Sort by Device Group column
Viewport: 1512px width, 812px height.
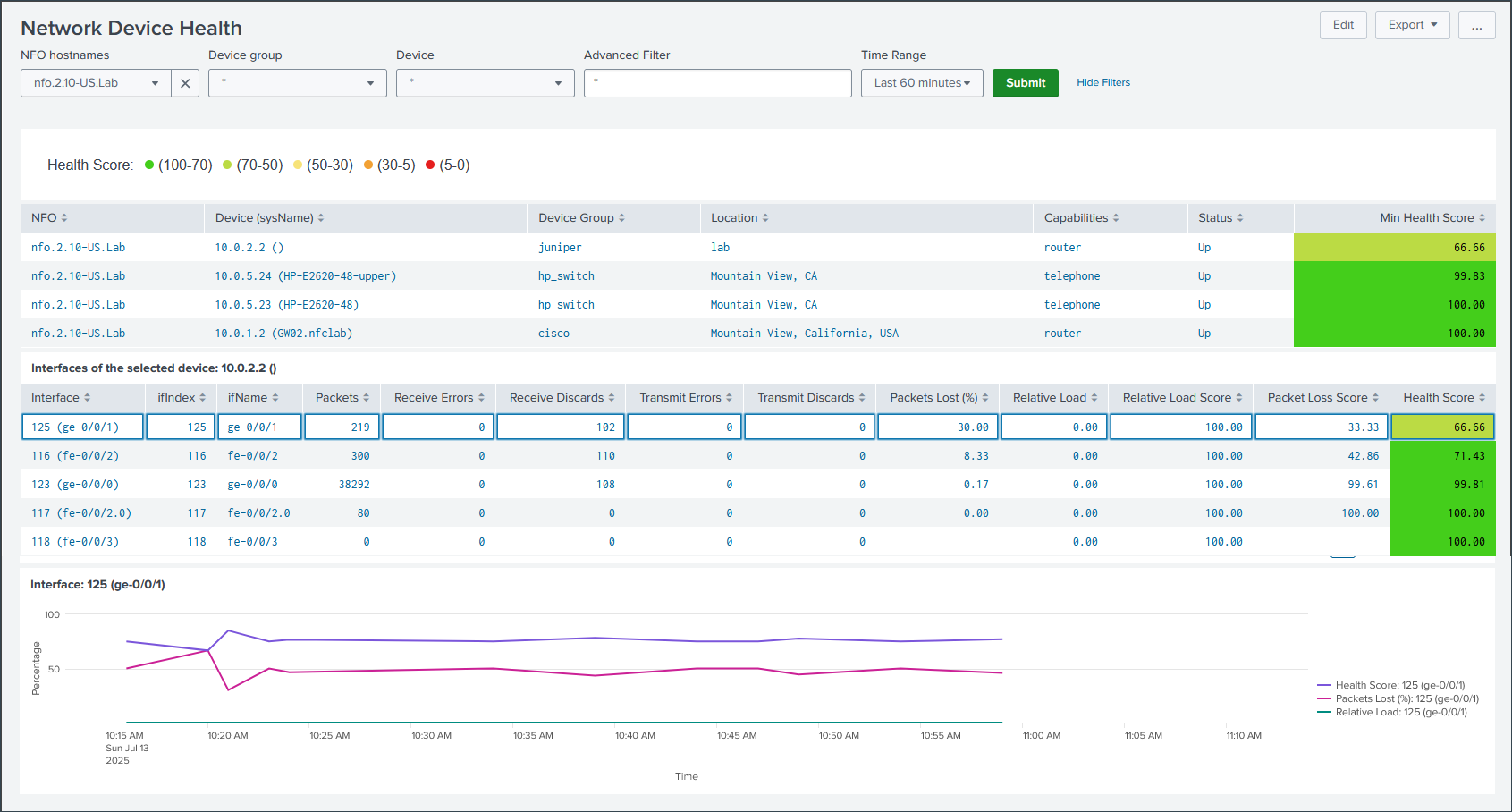pos(581,218)
